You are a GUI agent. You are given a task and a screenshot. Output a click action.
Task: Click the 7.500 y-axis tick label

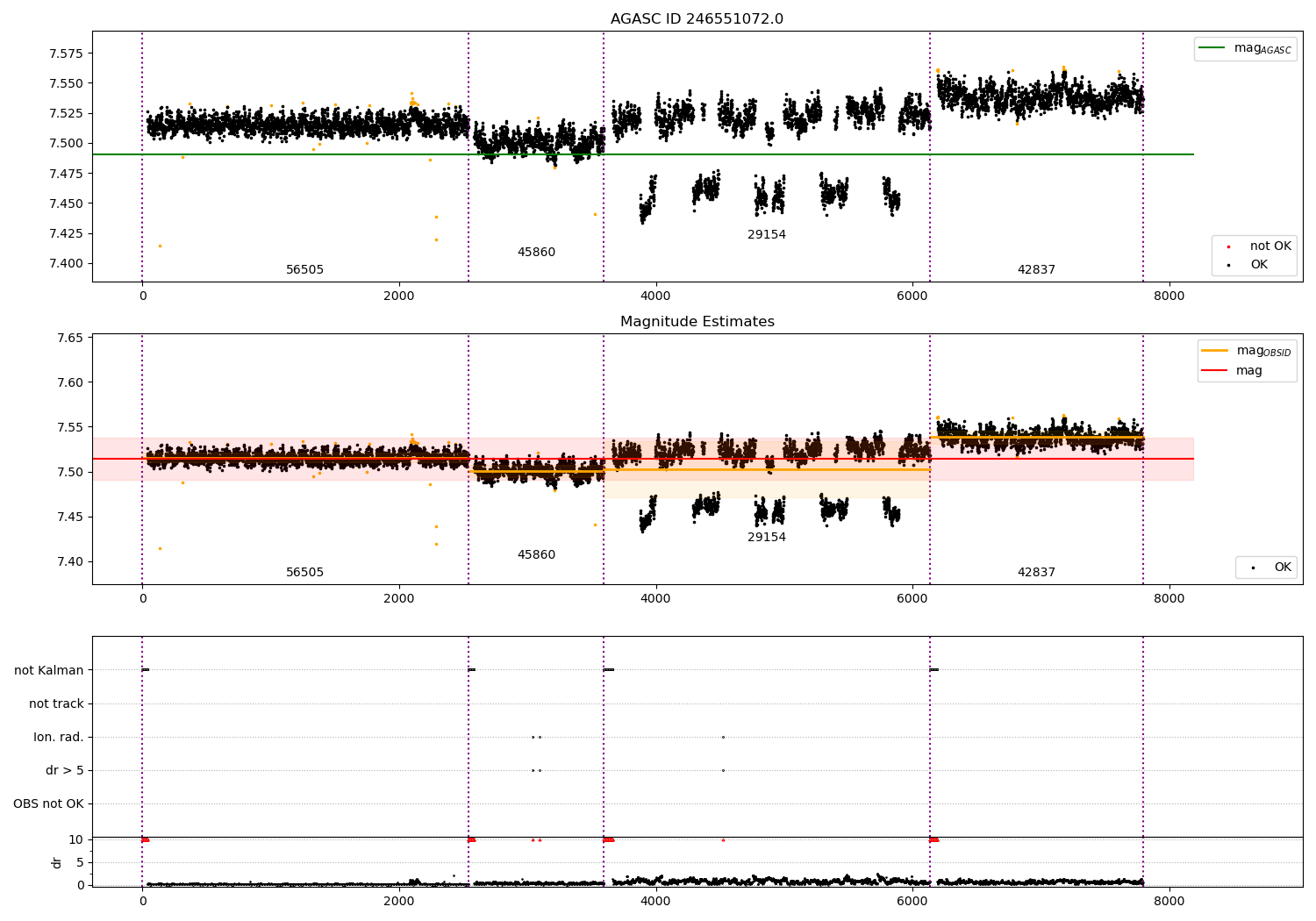66,143
